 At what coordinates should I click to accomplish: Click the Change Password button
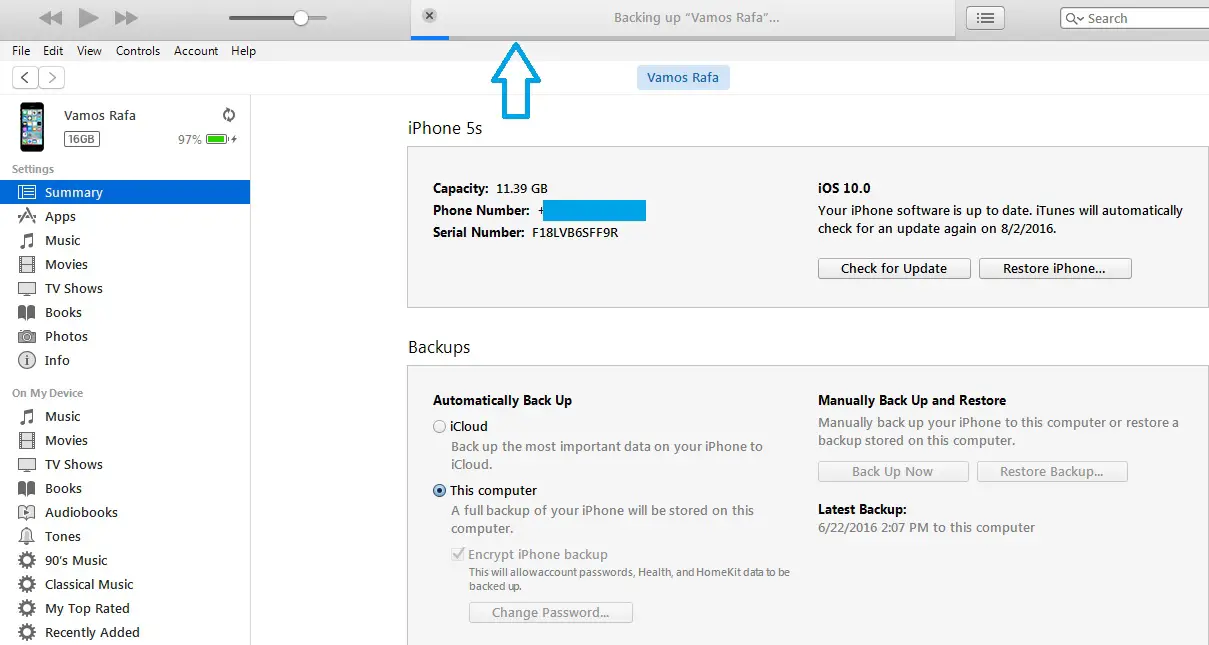551,612
